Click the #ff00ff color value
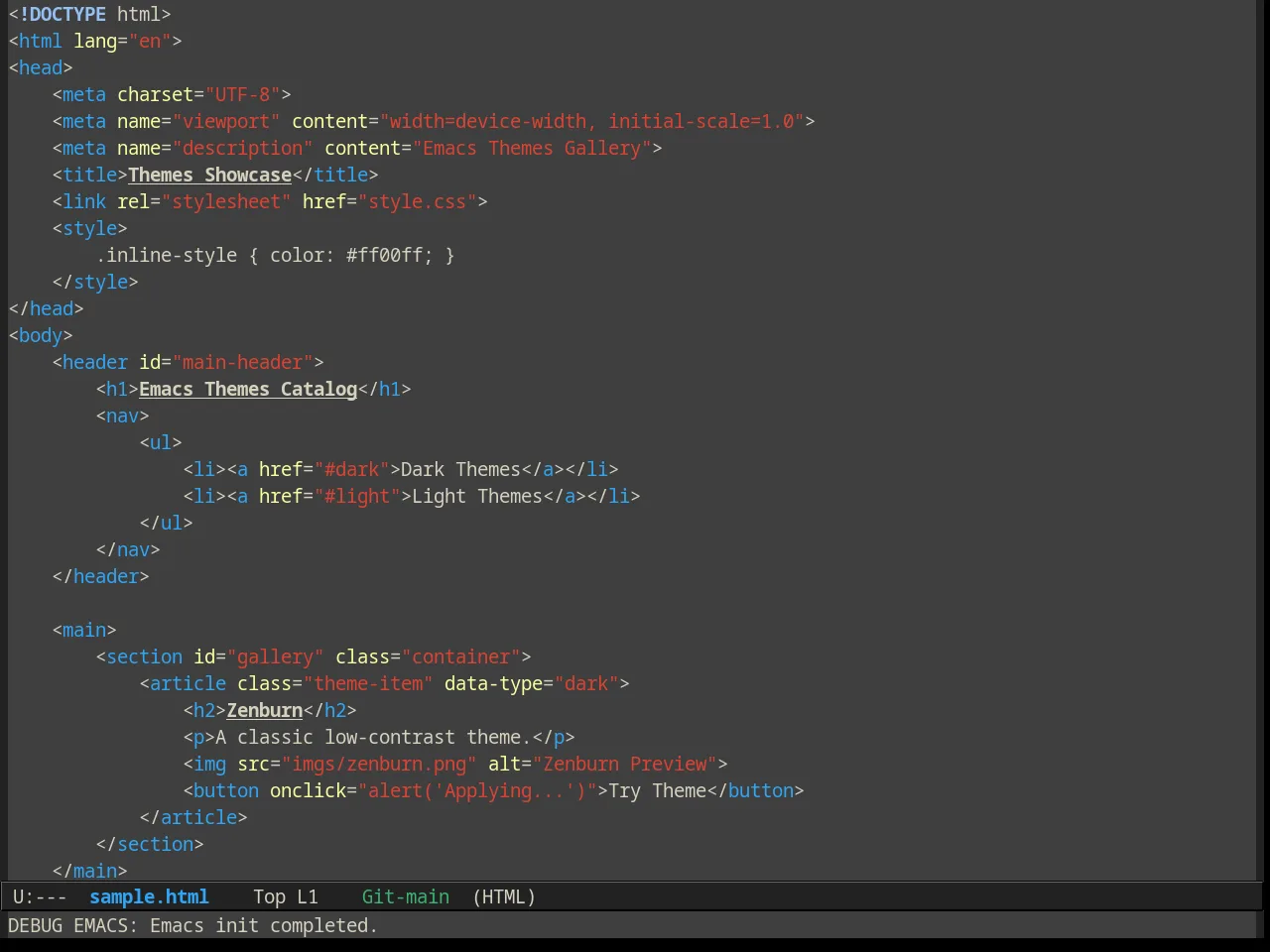The image size is (1270, 952). pyautogui.click(x=384, y=255)
